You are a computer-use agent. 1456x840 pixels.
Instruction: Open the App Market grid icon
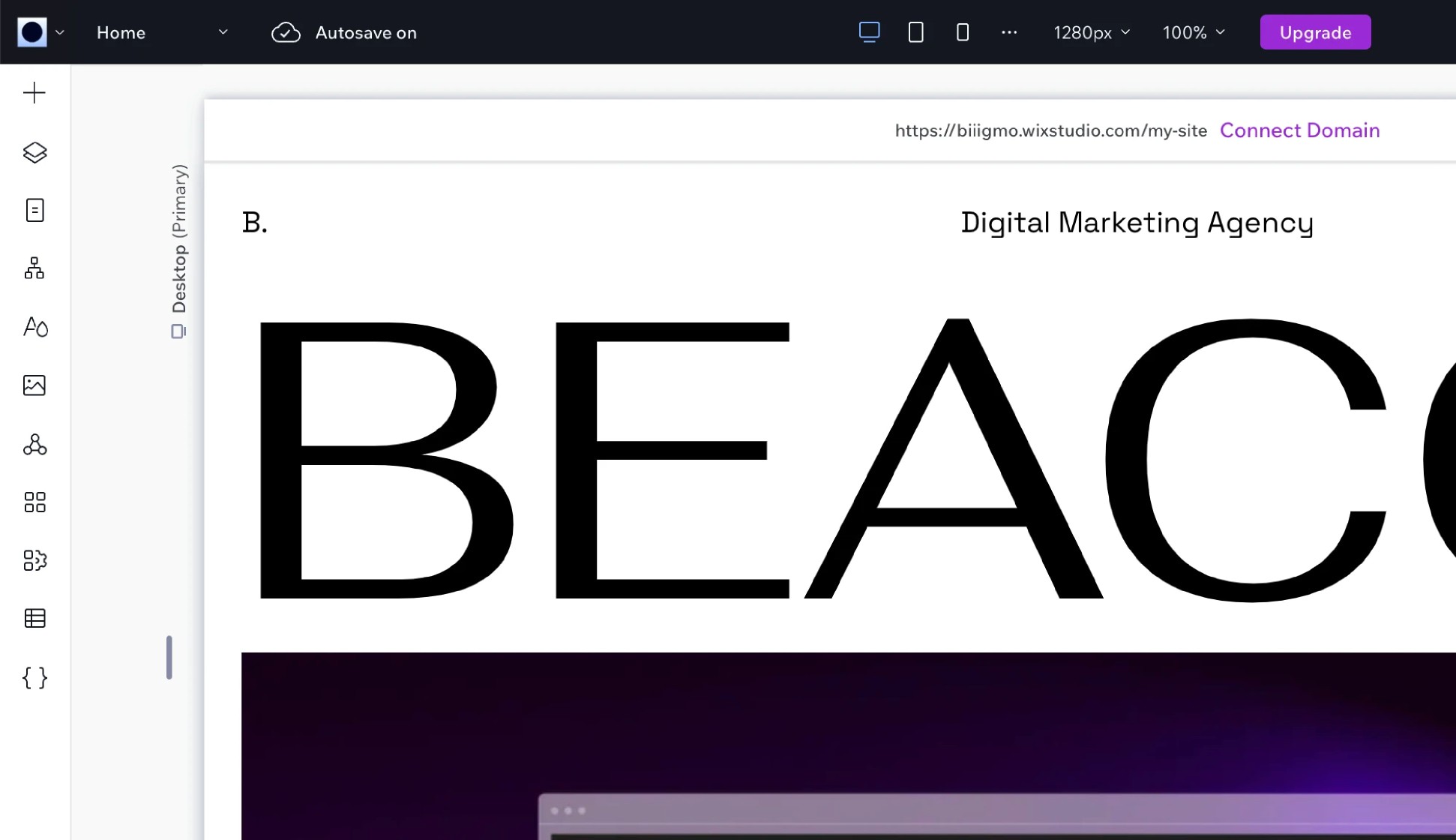click(34, 502)
